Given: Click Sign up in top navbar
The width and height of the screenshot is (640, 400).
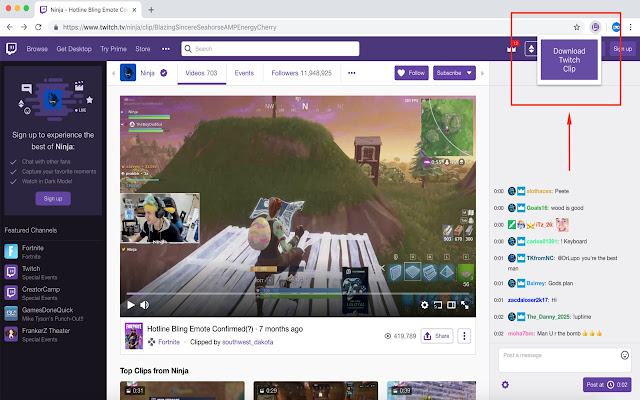Looking at the screenshot, I should [x=622, y=49].
